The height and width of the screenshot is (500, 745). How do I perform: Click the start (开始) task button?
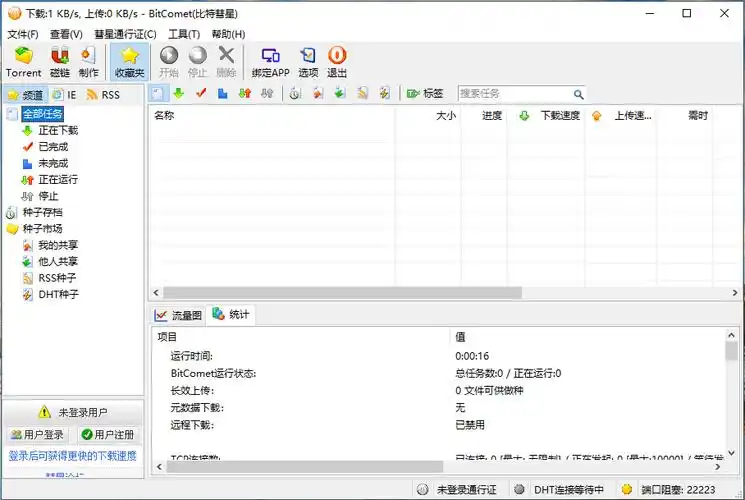tap(169, 62)
